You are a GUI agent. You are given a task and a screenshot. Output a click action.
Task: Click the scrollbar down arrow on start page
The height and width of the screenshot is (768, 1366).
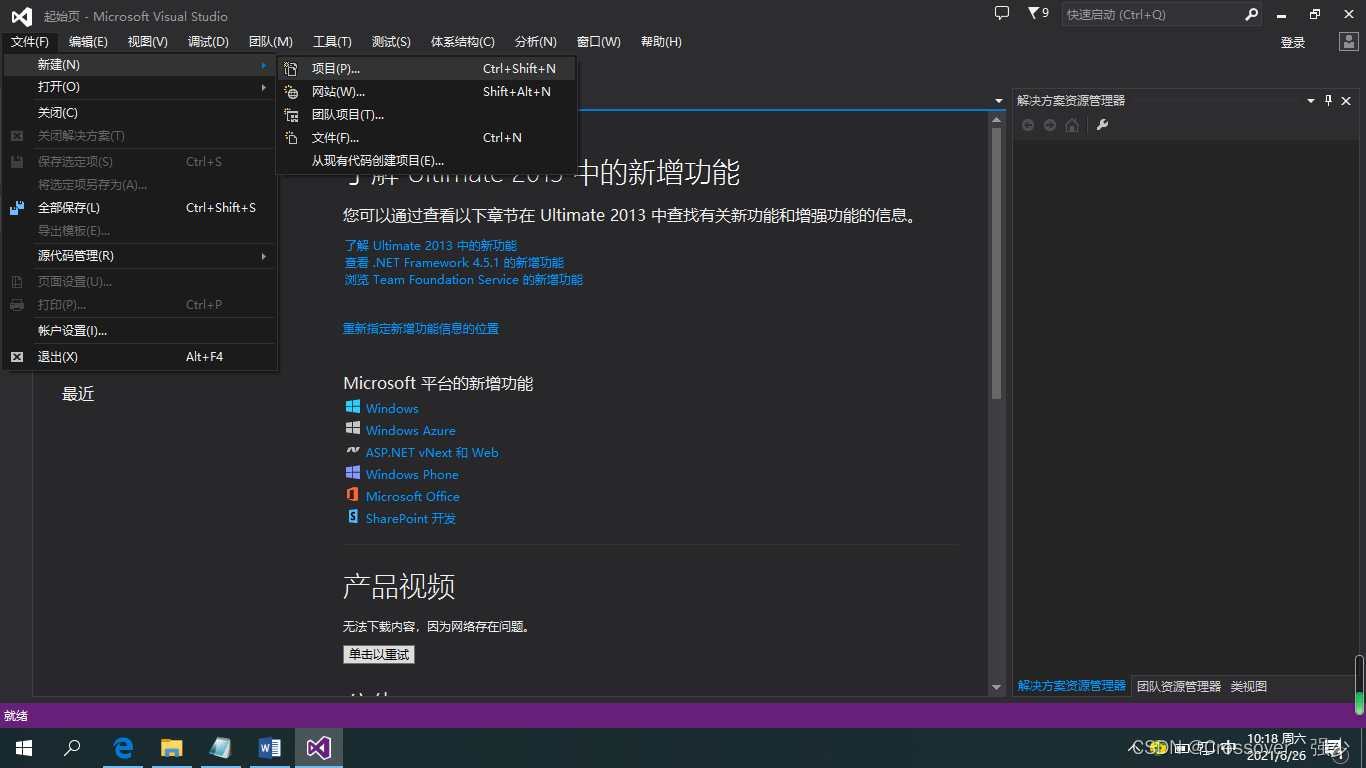[997, 687]
